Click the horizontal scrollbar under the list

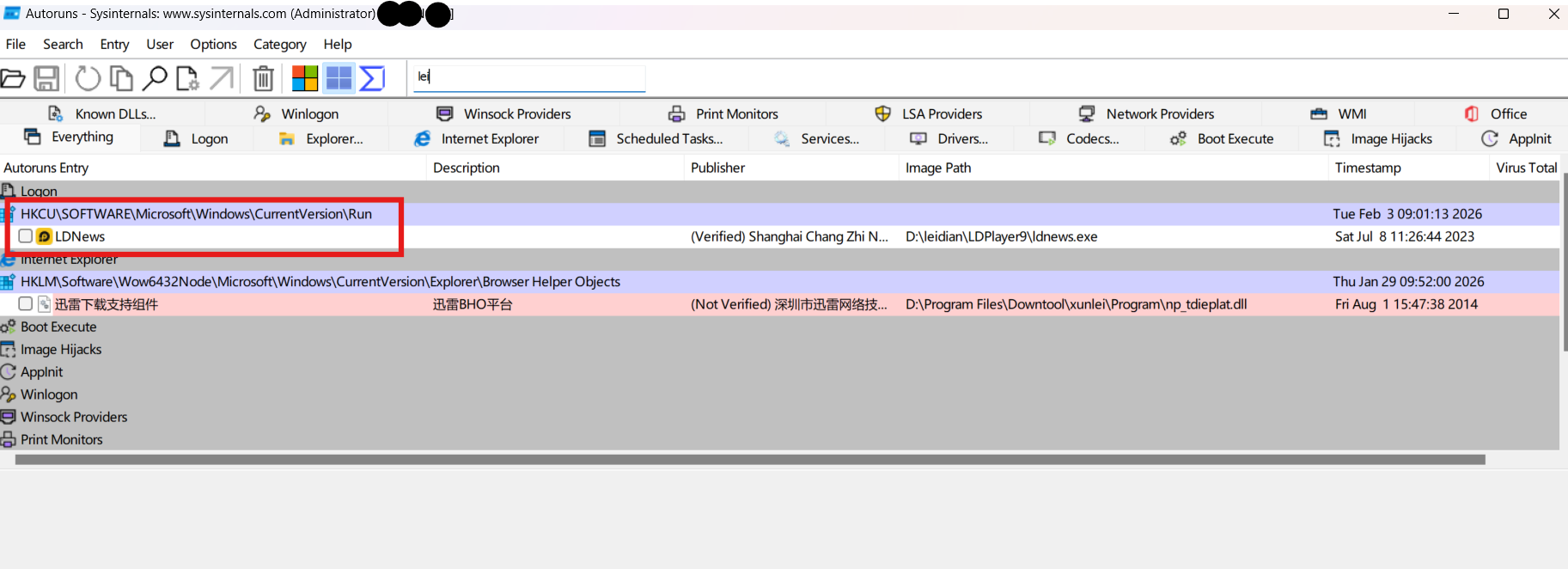coord(749,460)
